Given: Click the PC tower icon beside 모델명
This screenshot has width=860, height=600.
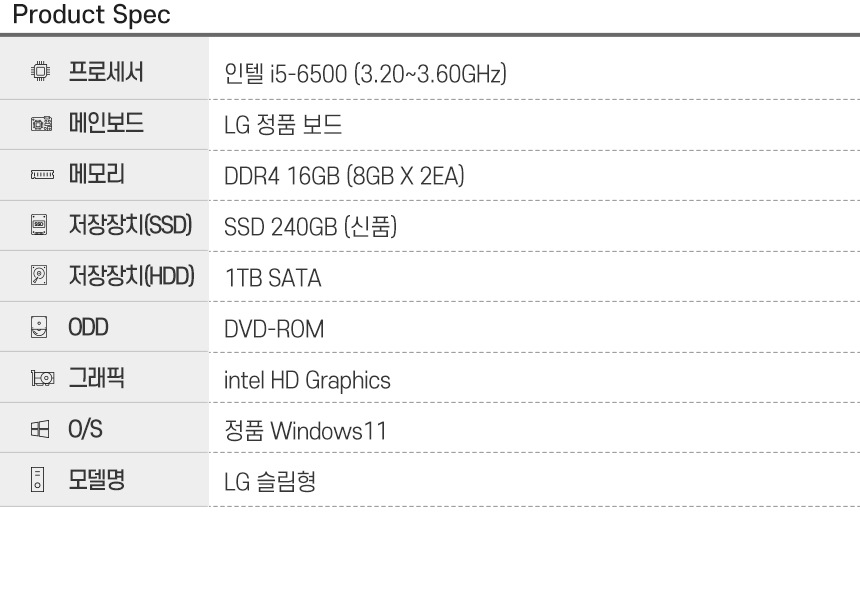Looking at the screenshot, I should click(x=37, y=480).
